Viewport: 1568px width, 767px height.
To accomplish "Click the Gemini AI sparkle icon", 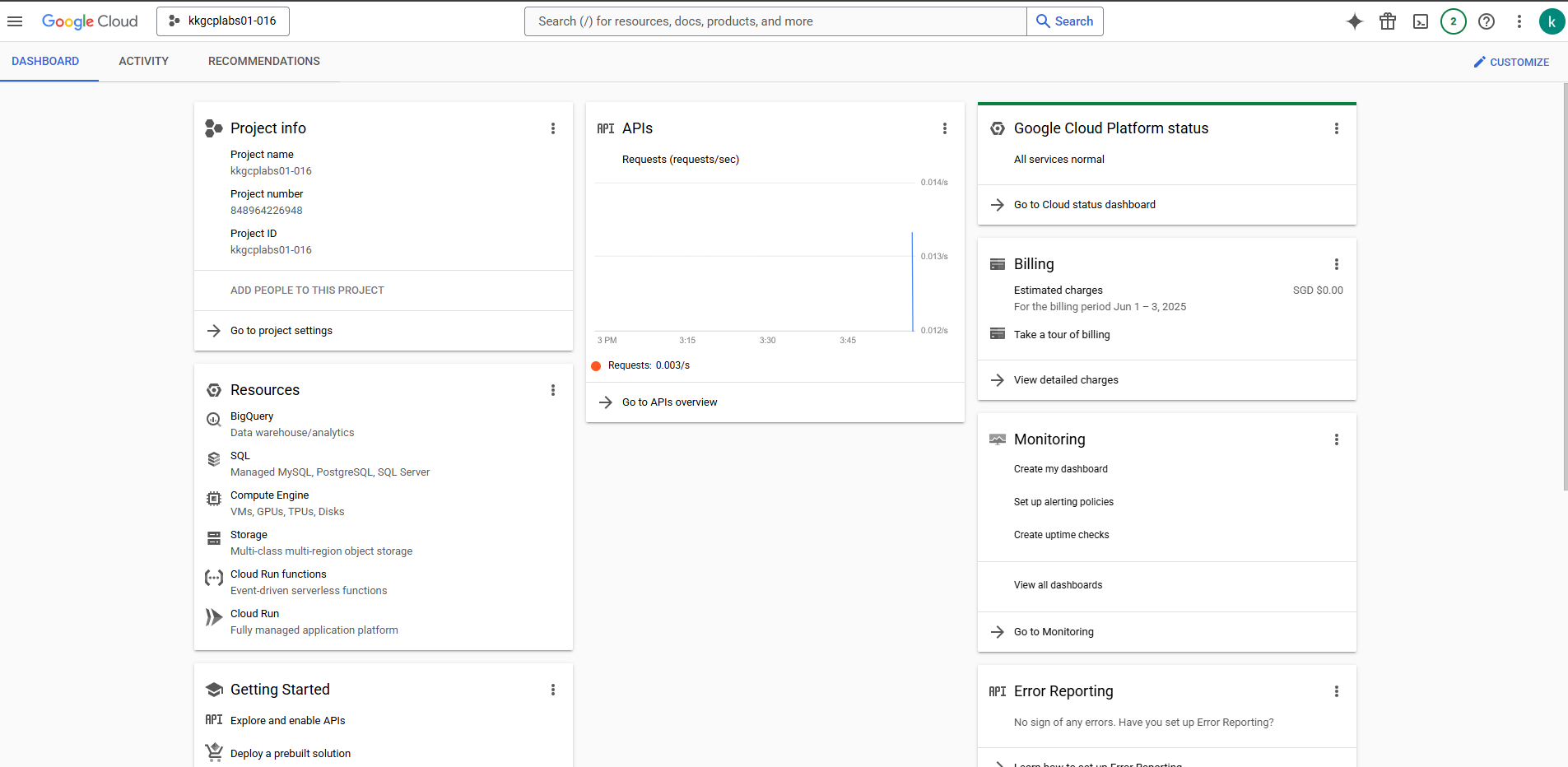I will coord(1354,21).
